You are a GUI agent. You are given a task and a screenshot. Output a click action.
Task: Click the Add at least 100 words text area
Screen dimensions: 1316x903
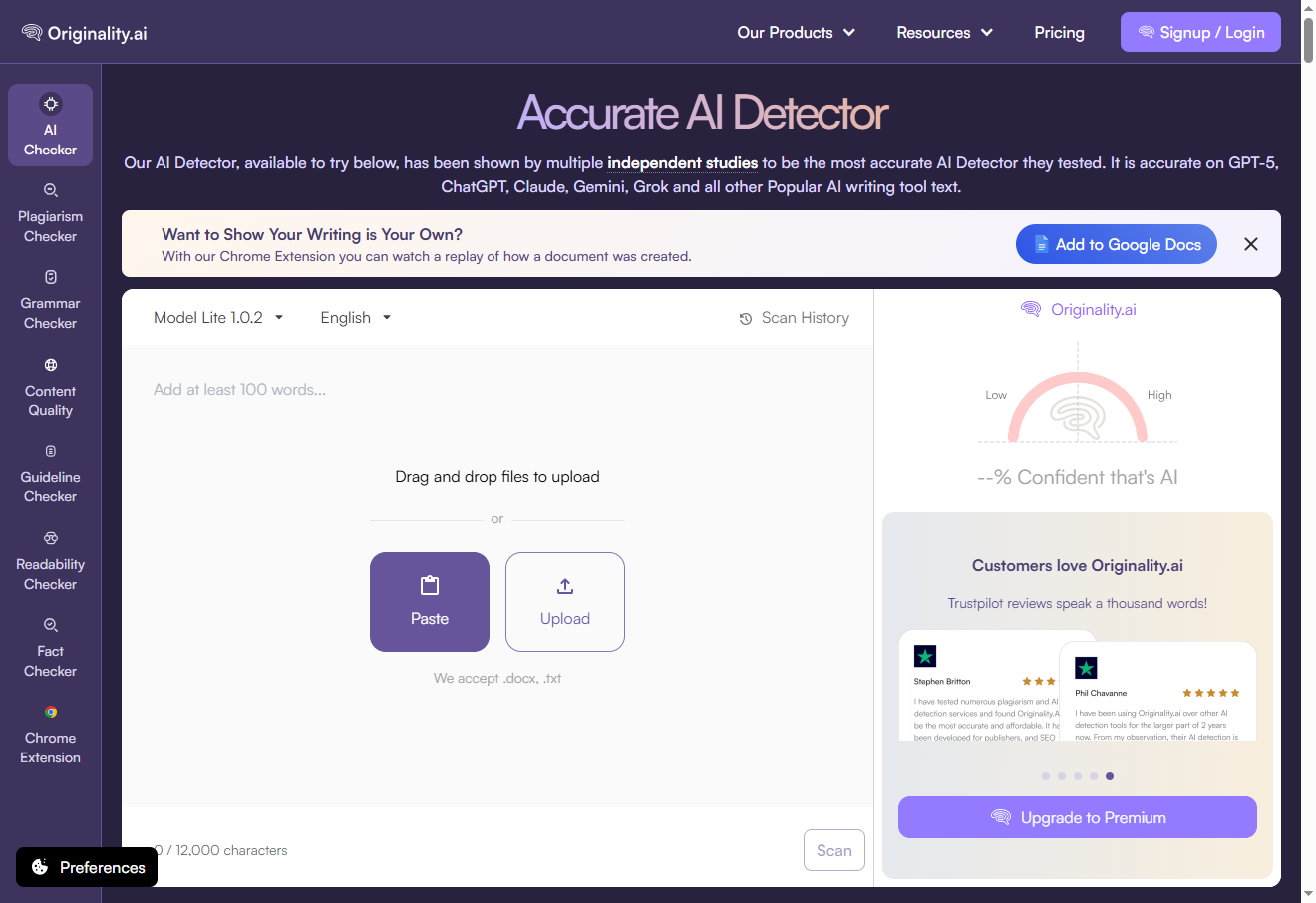click(x=497, y=576)
